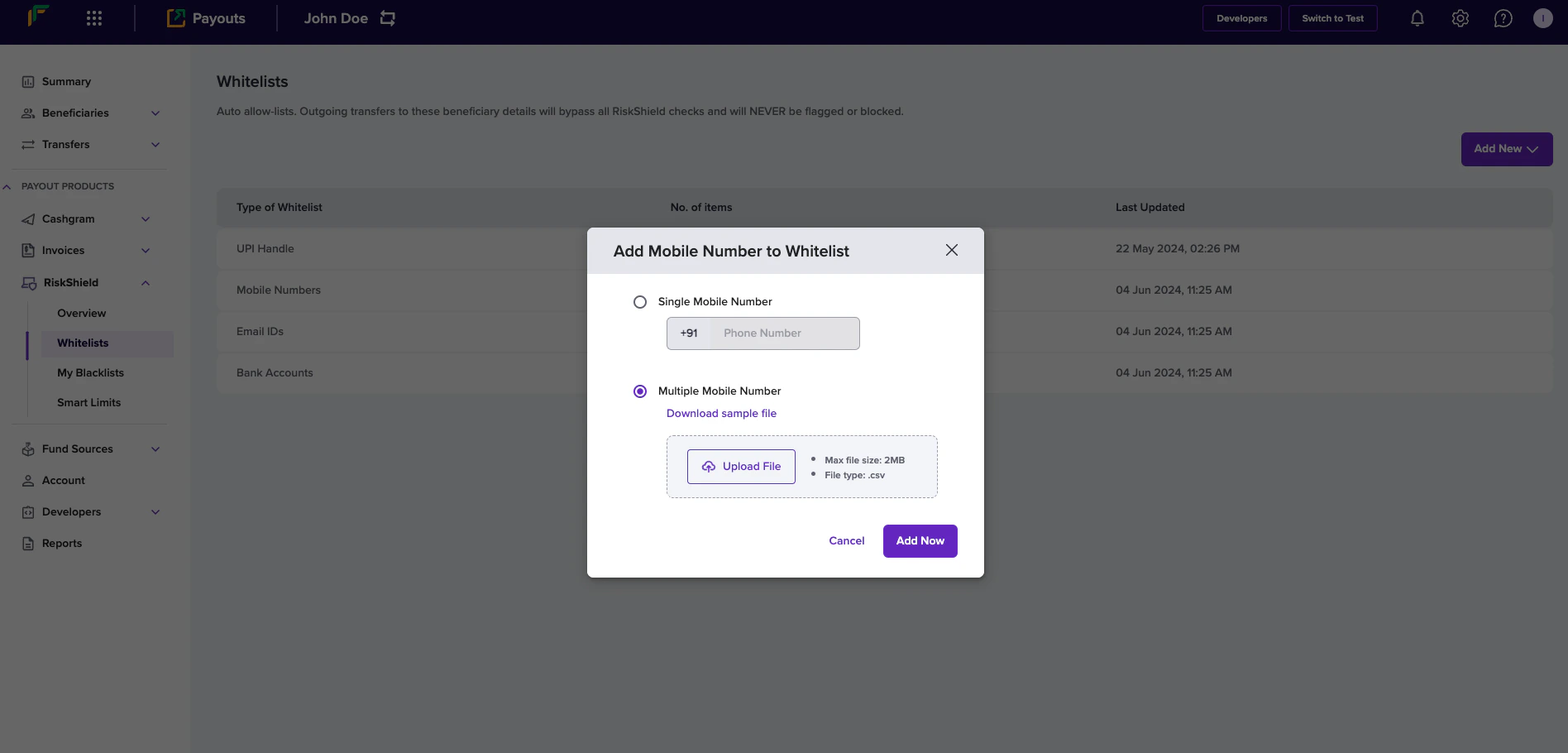Click the Developers button in the header
The image size is (1568, 753).
click(1241, 18)
